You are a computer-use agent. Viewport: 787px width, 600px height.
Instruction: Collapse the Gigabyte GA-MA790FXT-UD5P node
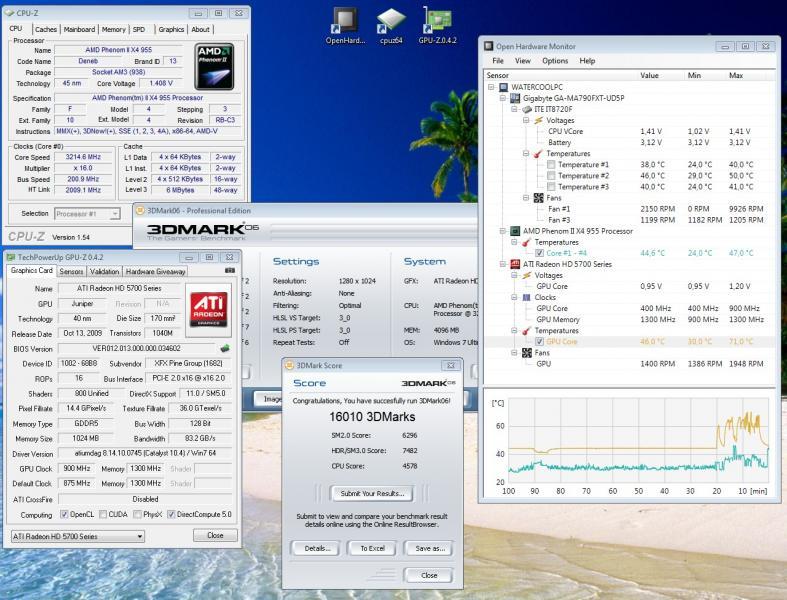(x=503, y=98)
